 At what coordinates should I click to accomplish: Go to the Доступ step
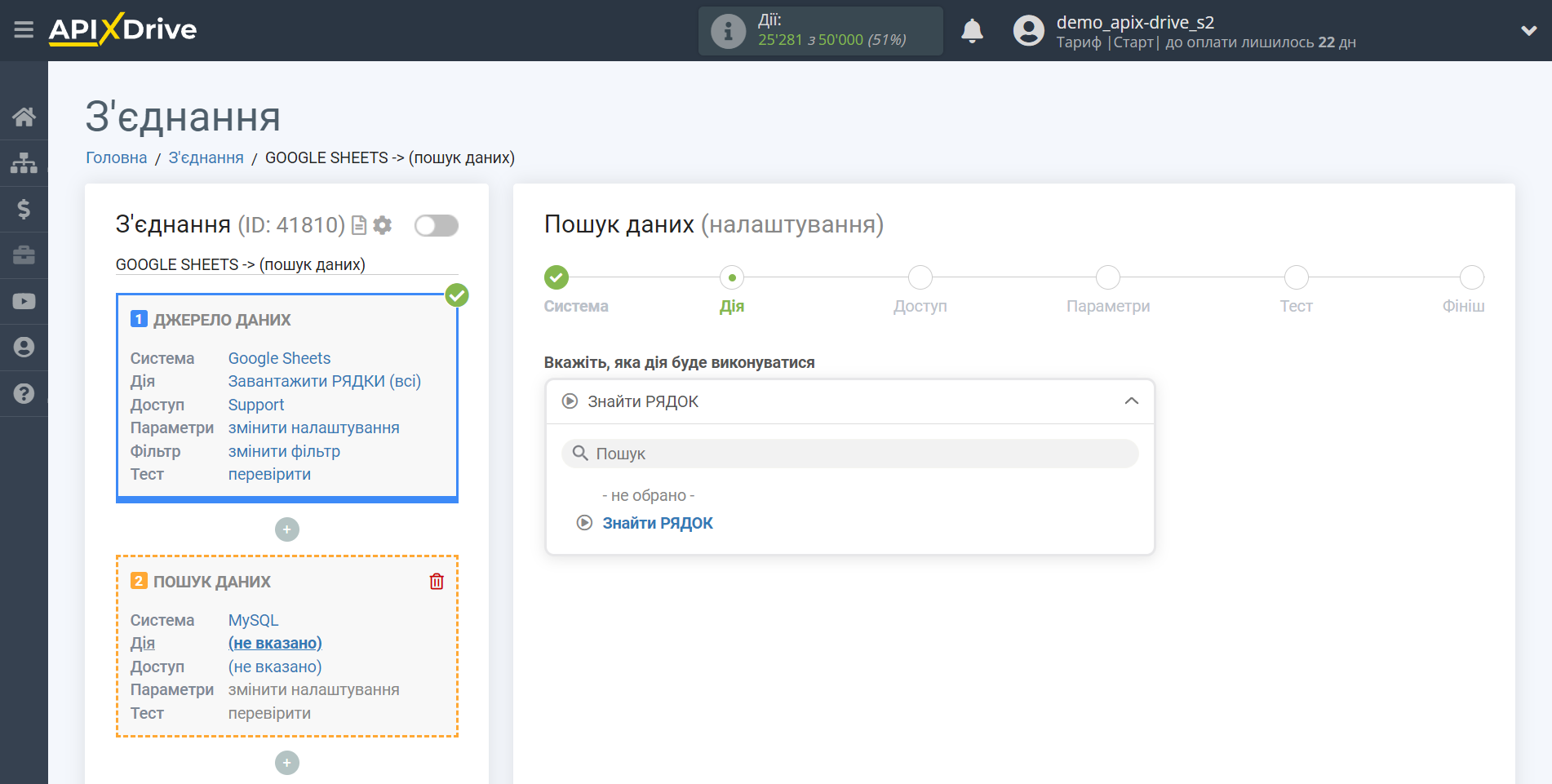[x=920, y=277]
